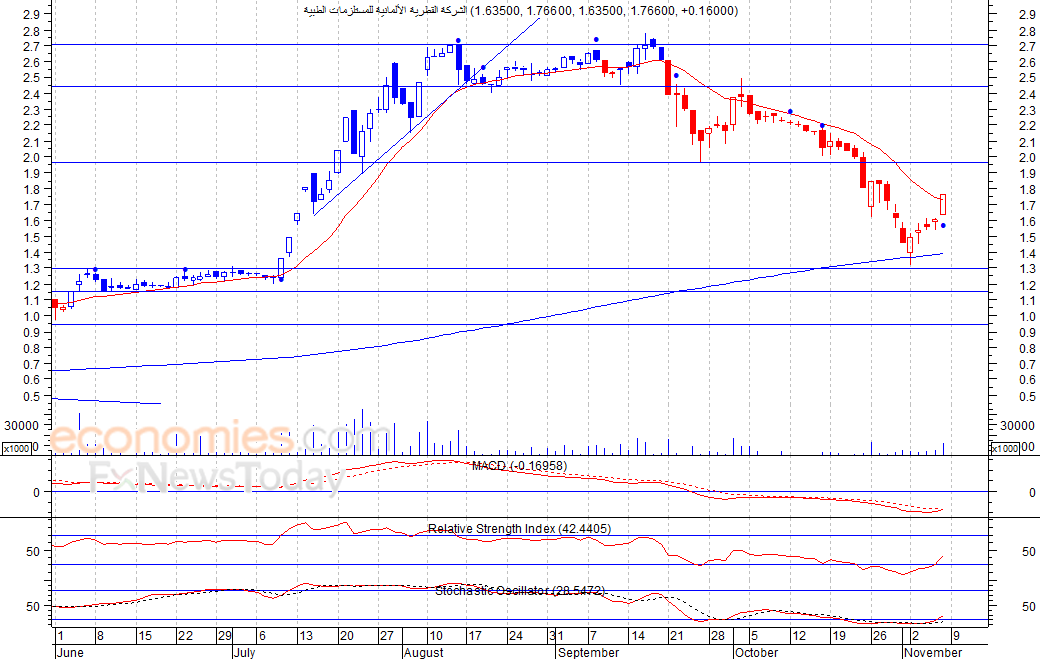
Task: Click date label 21 on the time axis
Action: [676, 636]
